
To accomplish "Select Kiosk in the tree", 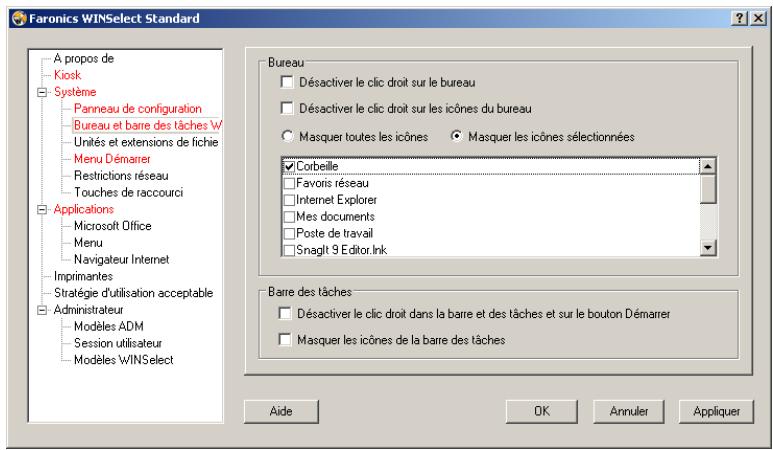I will click(x=68, y=75).
